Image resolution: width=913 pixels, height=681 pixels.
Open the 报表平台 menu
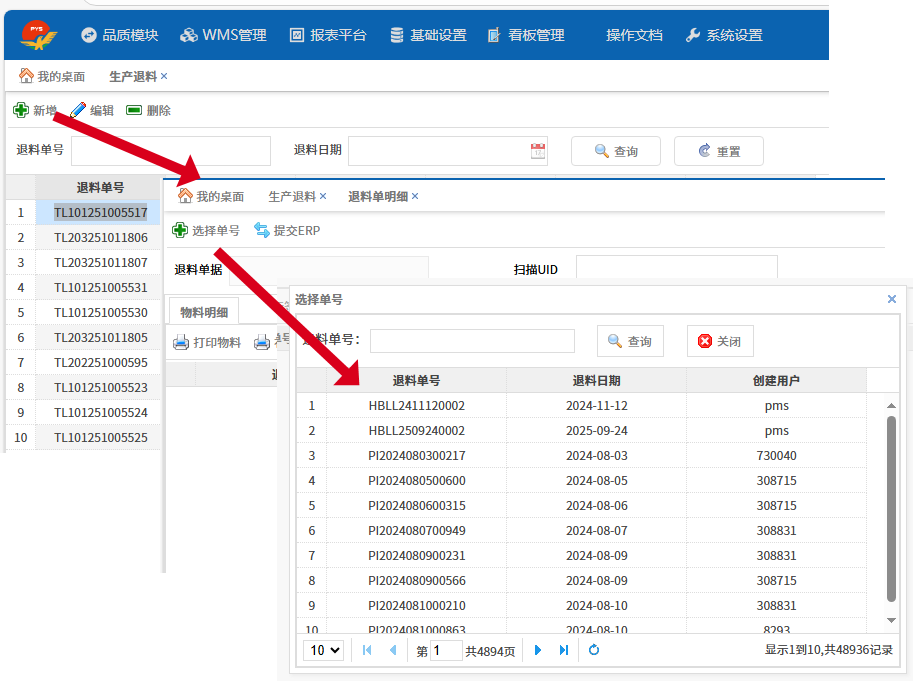tap(328, 35)
